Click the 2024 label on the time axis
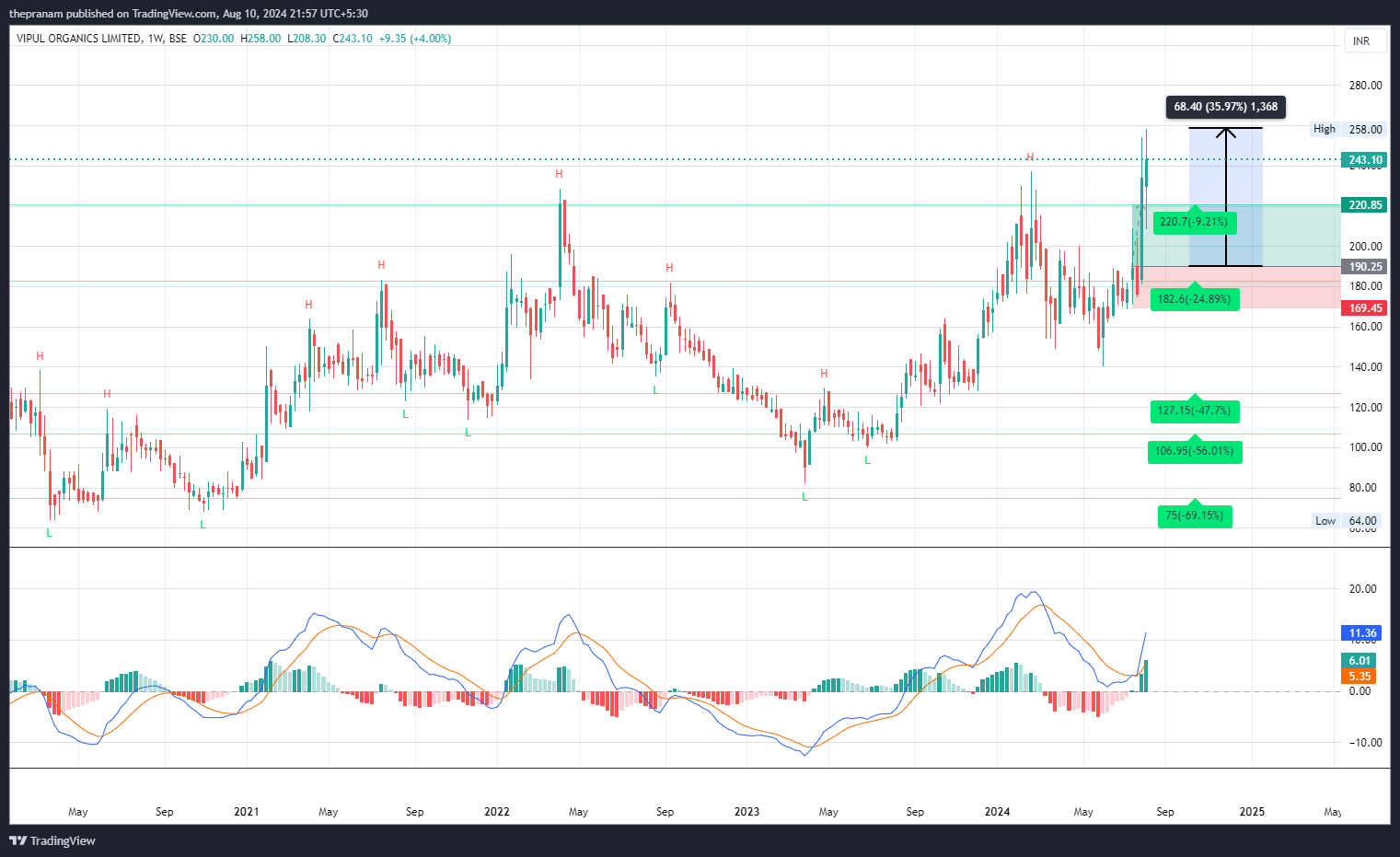 coord(998,812)
